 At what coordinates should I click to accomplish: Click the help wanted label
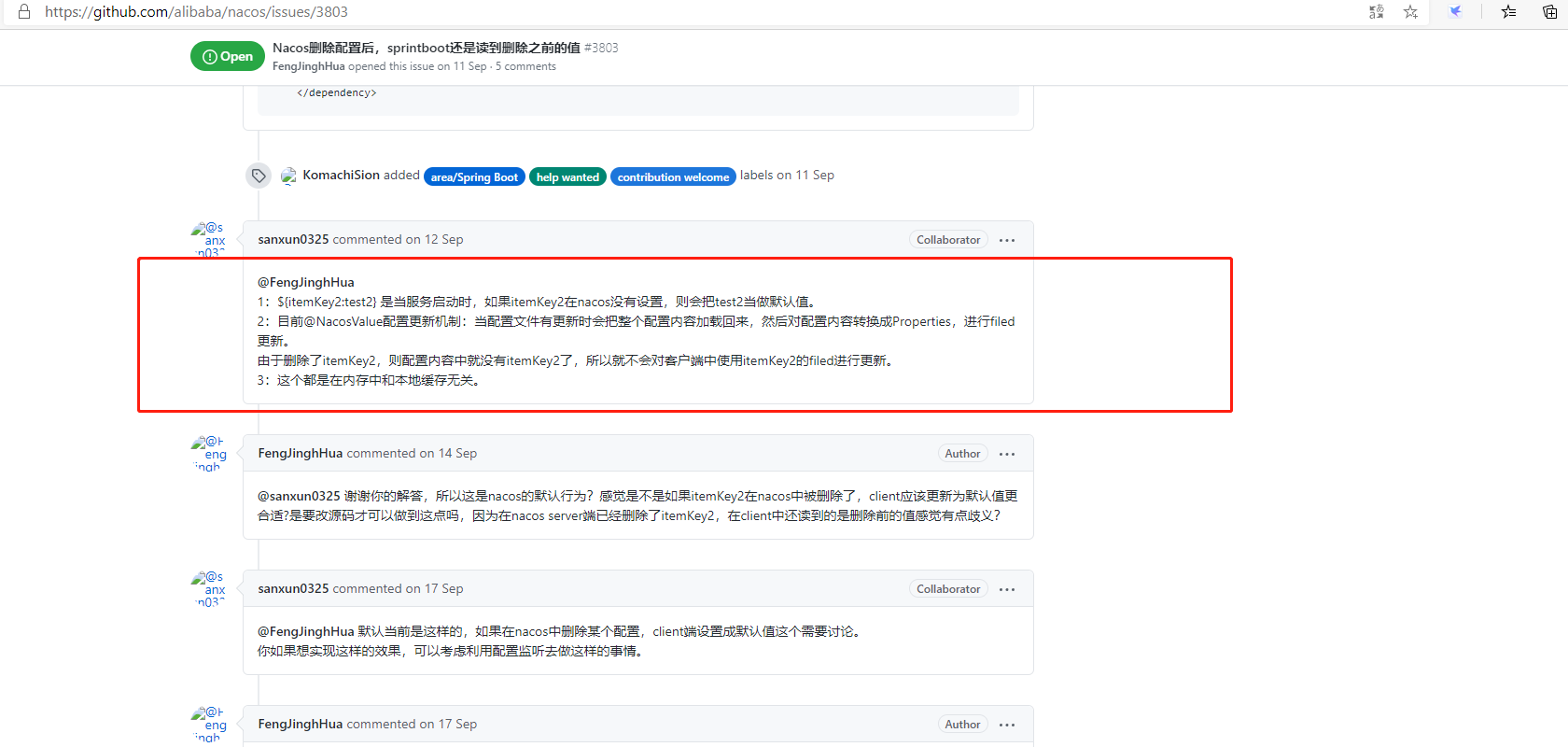coord(567,176)
